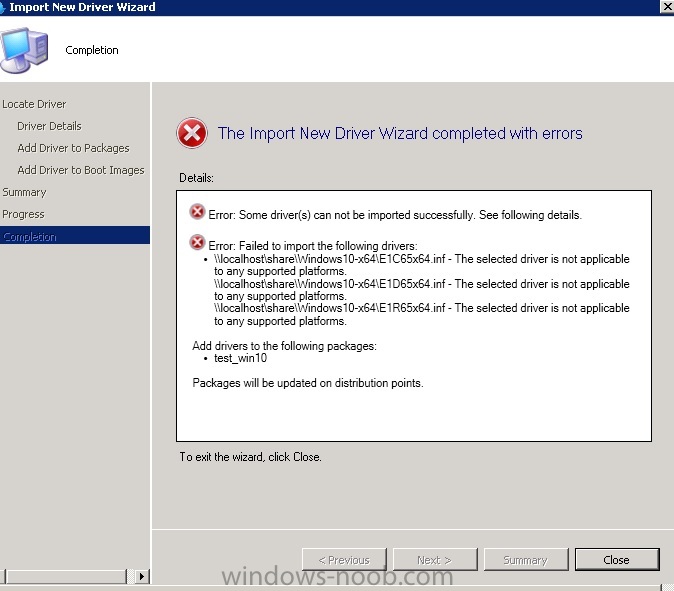The width and height of the screenshot is (674, 591).
Task: Open the Driver Details step
Action: pos(49,126)
